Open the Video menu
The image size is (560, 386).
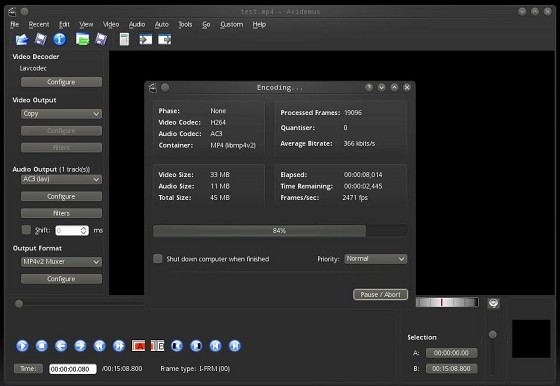click(x=111, y=24)
